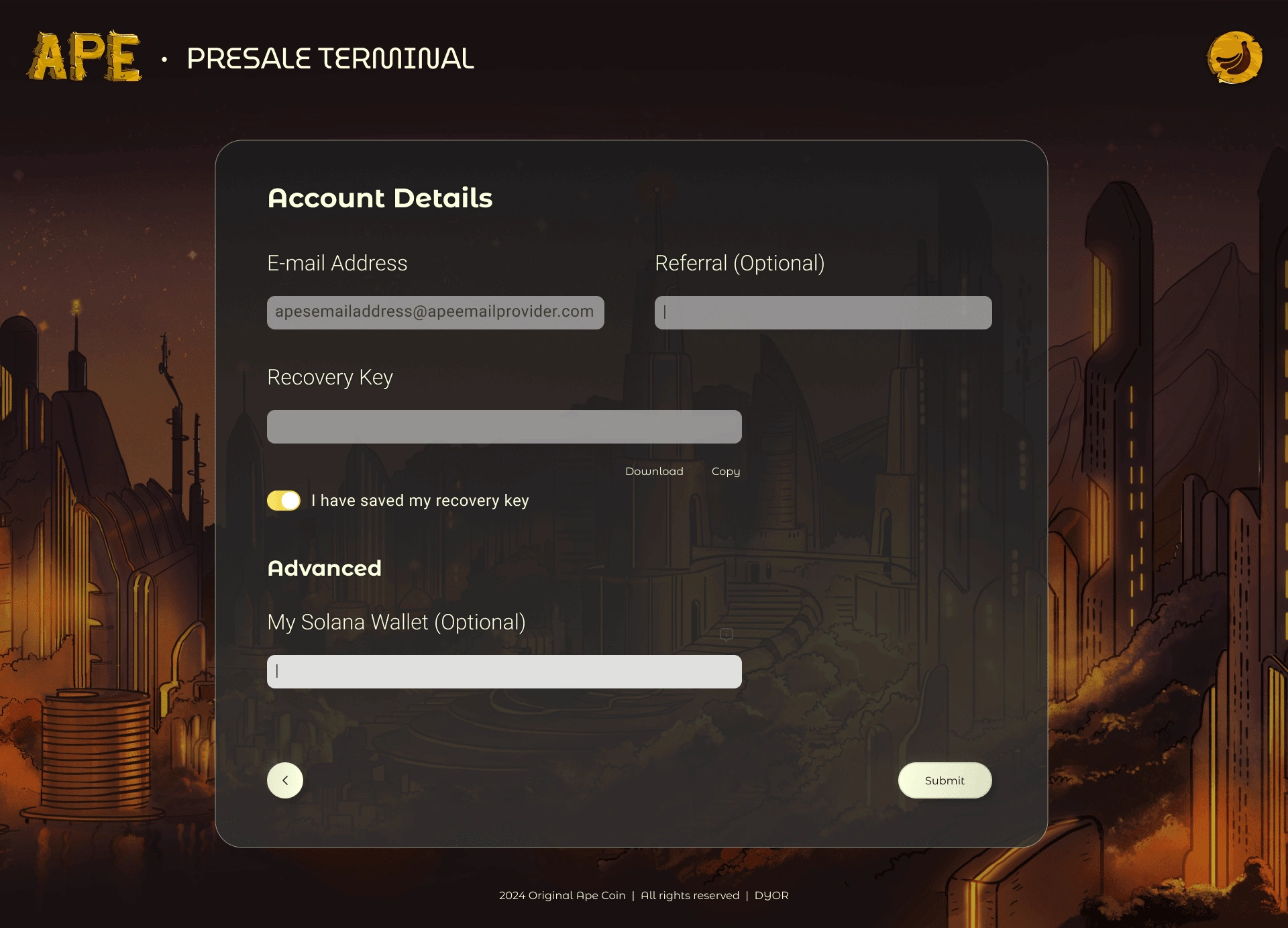Click the "My Solana Wallet (Optional)" label

[396, 622]
